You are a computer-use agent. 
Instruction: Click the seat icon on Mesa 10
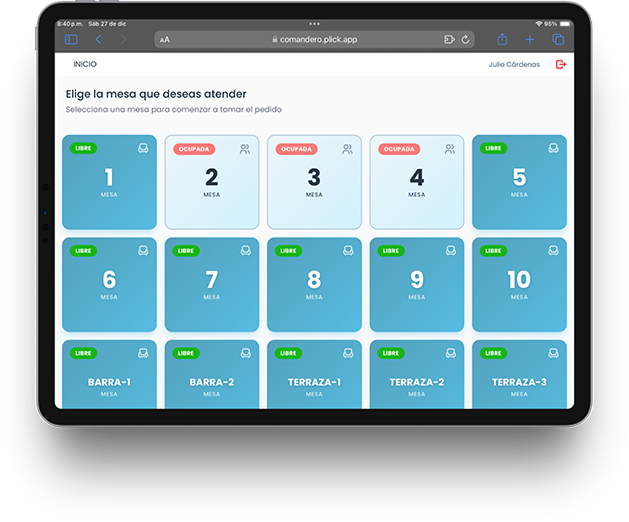coord(553,251)
